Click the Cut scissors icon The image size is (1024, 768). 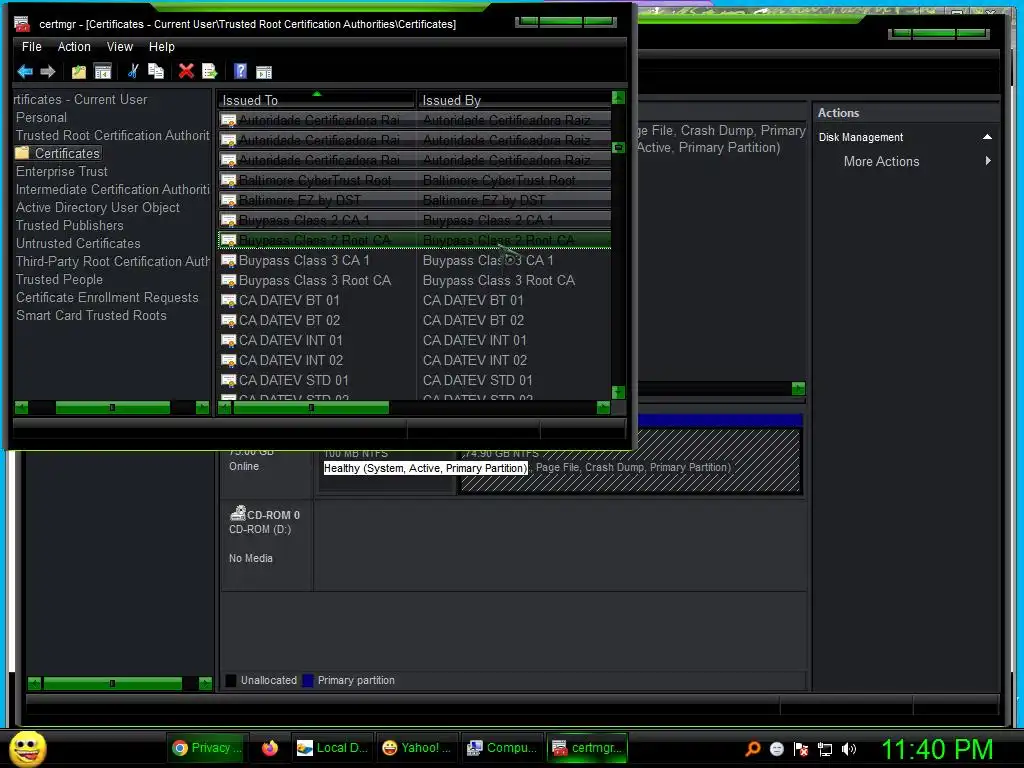pyautogui.click(x=133, y=71)
